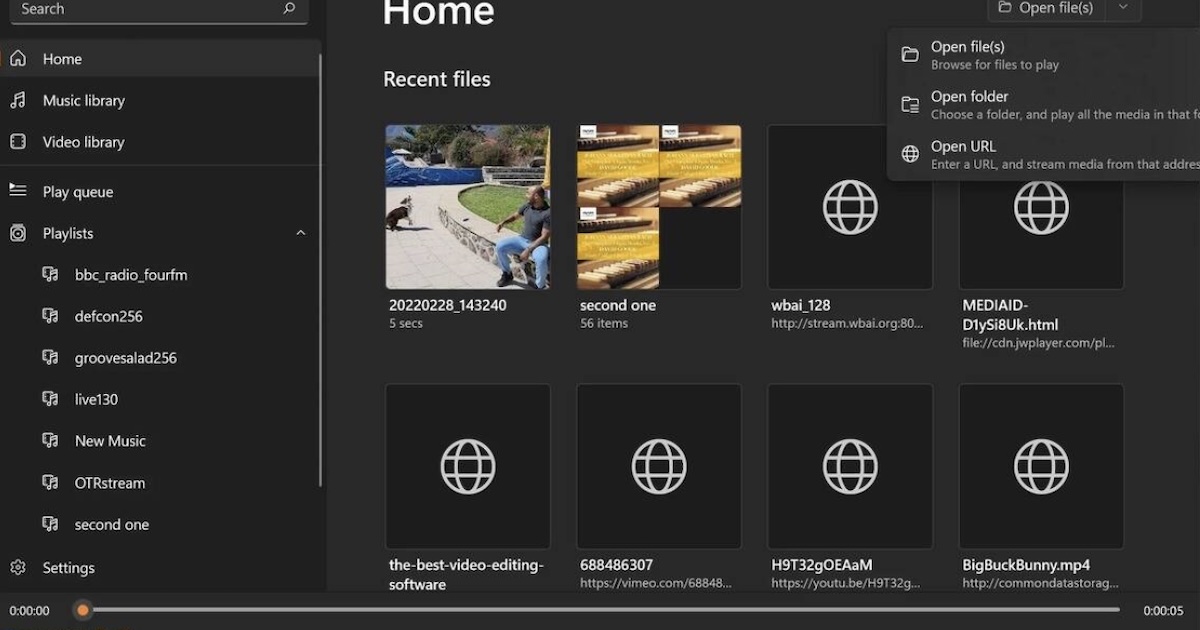Click the live130 playlist icon
This screenshot has height=630, width=1200.
50,399
